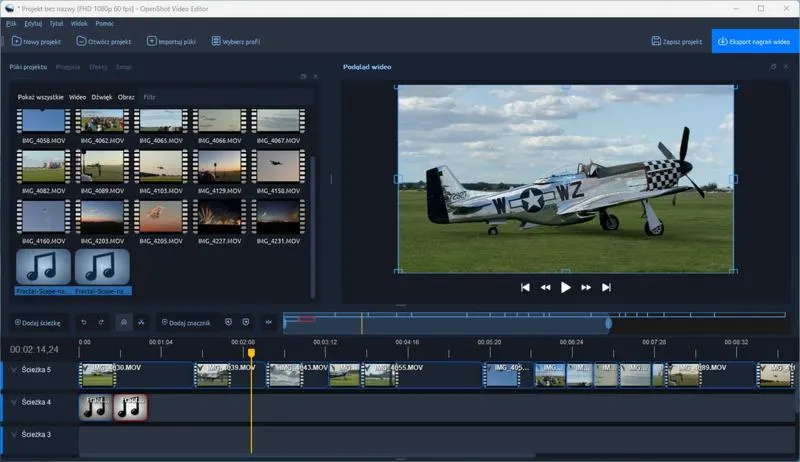Open the Widok menu
Viewport: 800px width, 462px height.
[x=79, y=22]
